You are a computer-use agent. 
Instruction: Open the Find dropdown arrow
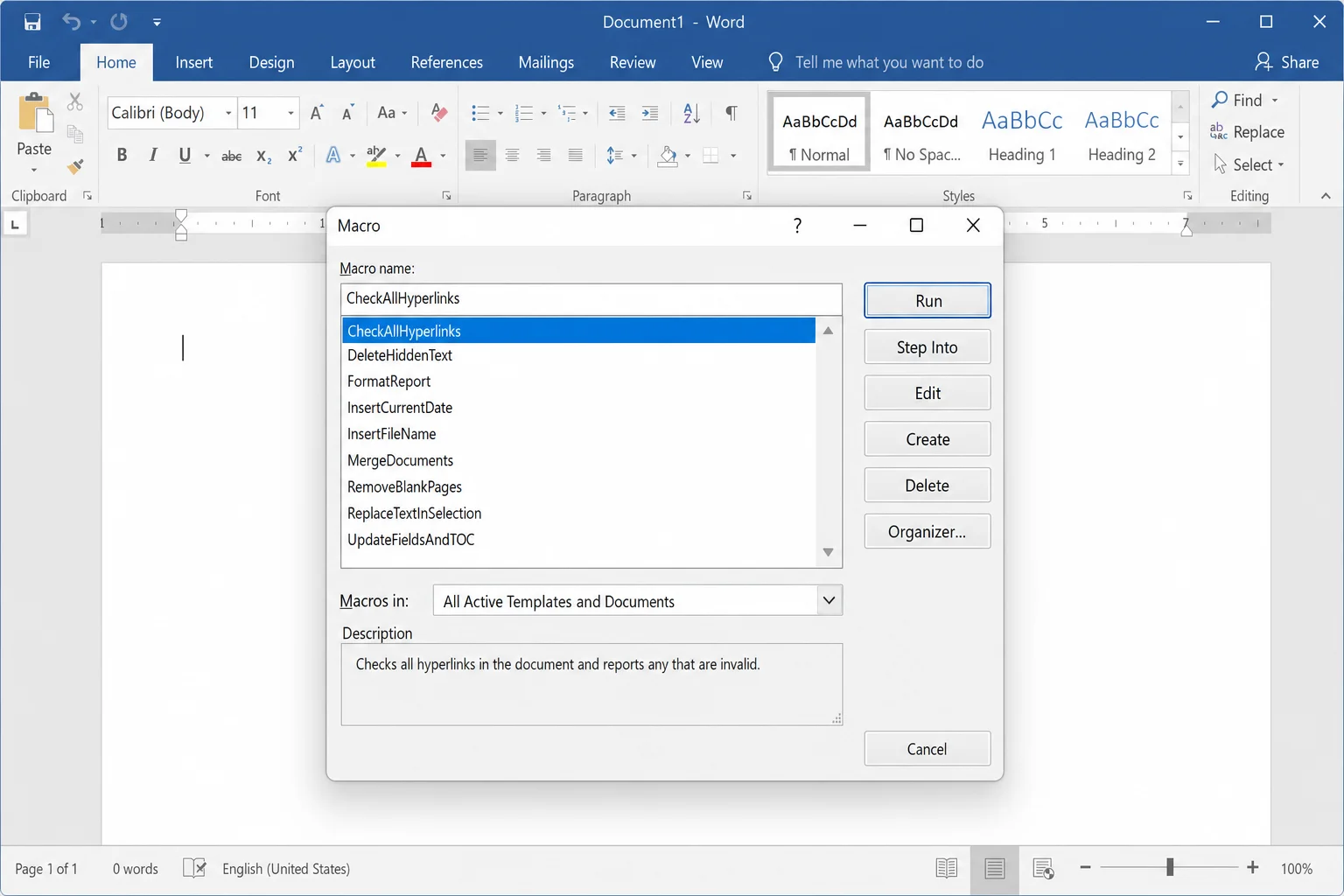pyautogui.click(x=1275, y=101)
